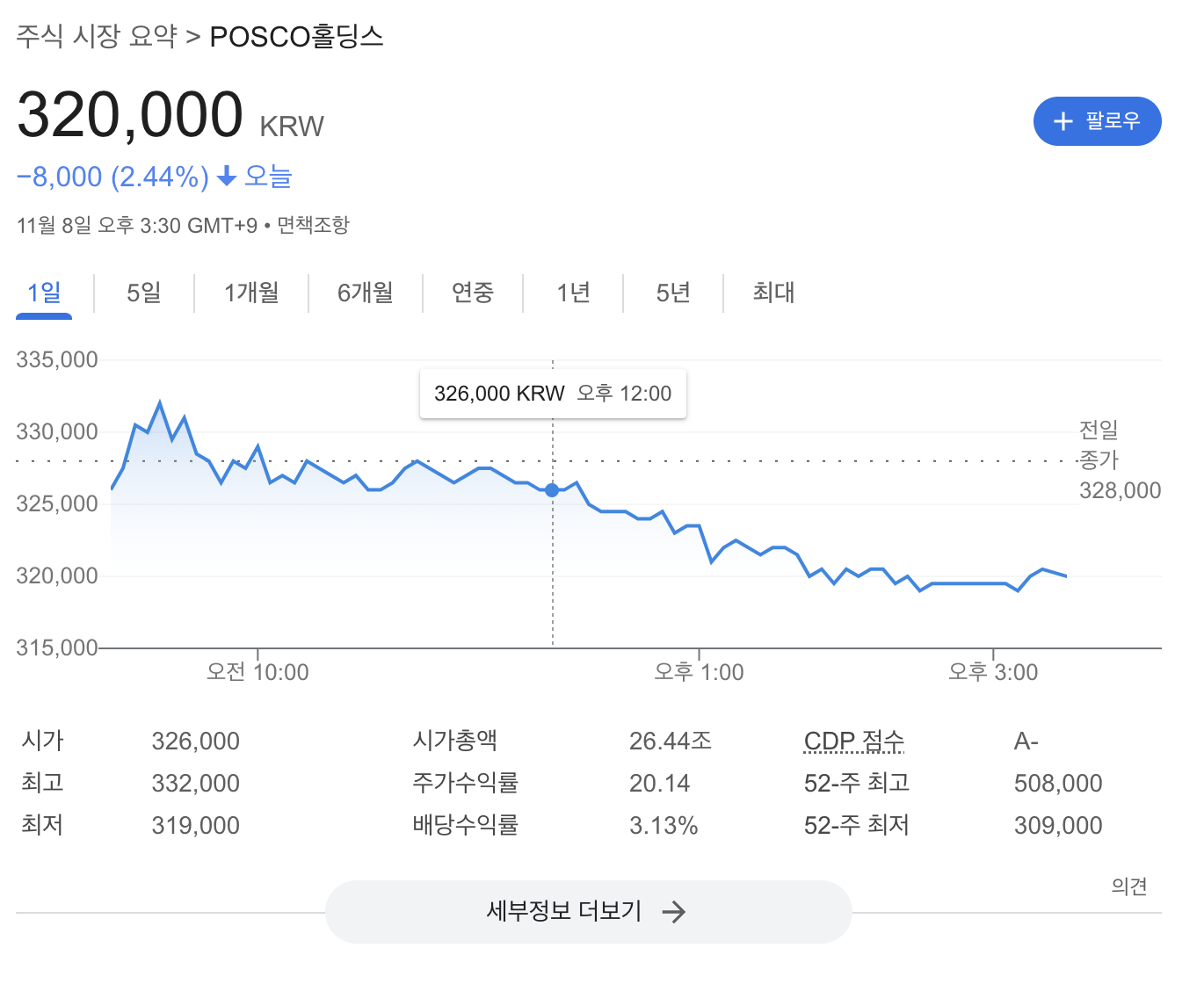Select the 1일 chart range tab
Screen dimensions: 1204x984
point(42,293)
